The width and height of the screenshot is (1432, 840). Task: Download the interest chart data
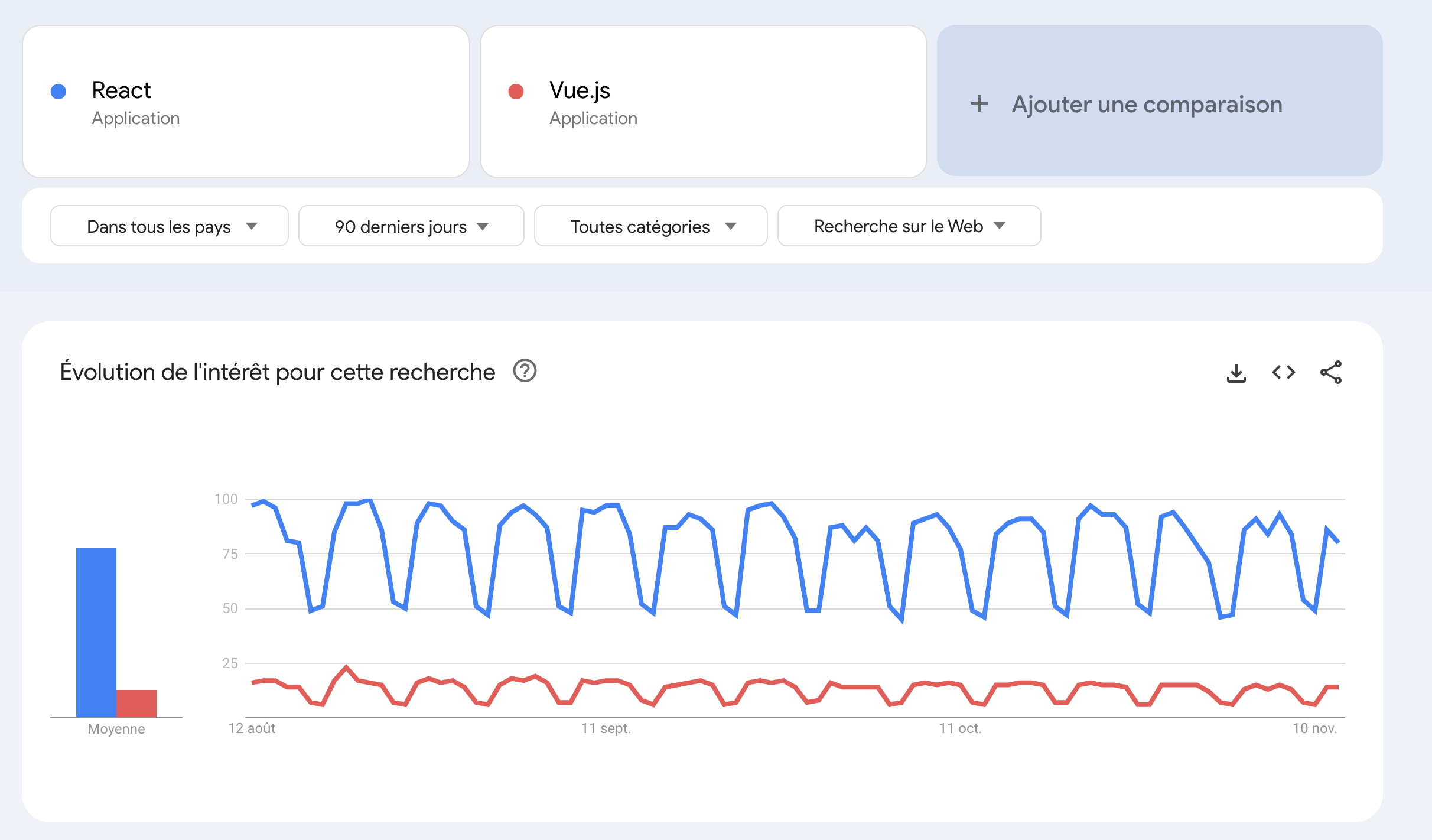(x=1236, y=373)
